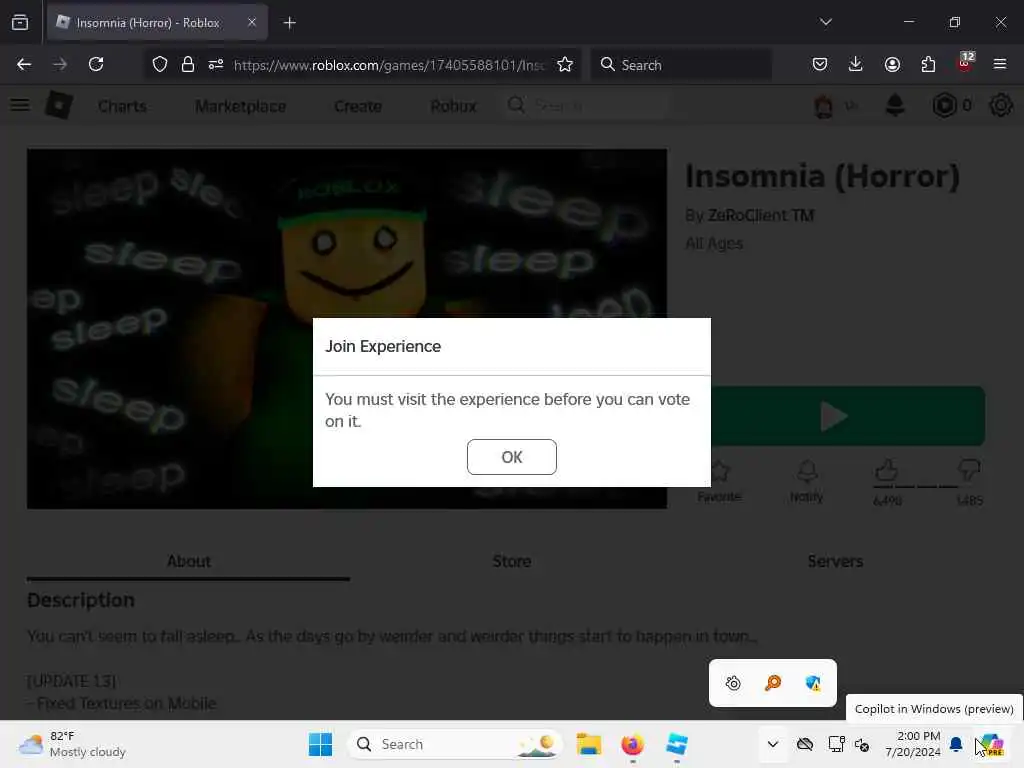Open Windows Security icon in tray popup
The image size is (1024, 768).
[813, 683]
